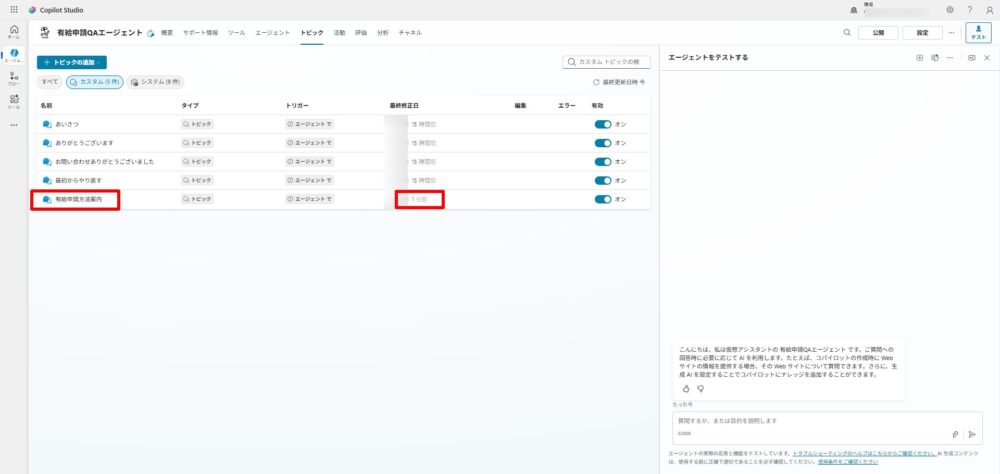Viewport: 1000px width, 474px height.
Task: Select the システム filter tab
Action: (x=155, y=81)
